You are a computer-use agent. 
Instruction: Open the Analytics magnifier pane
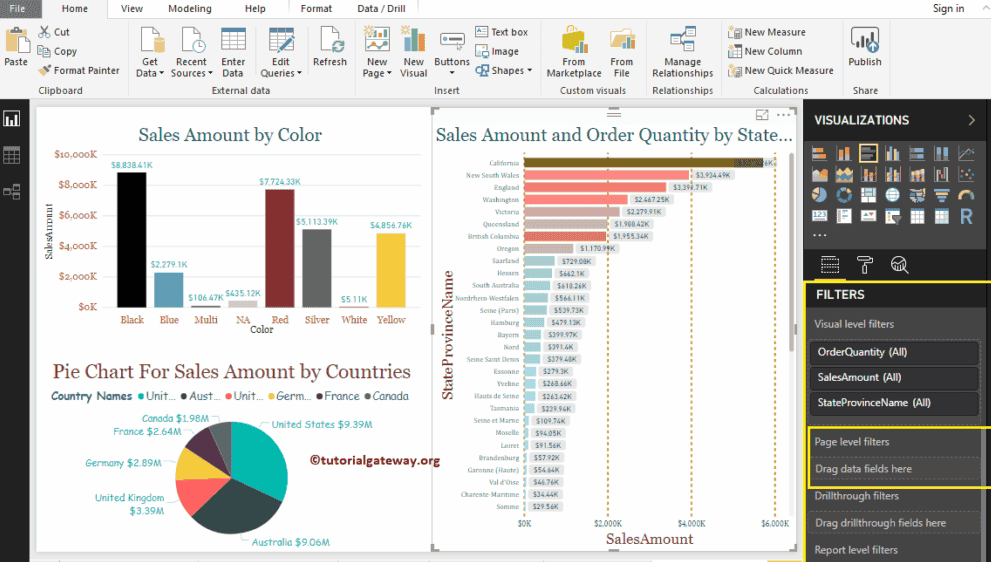(x=899, y=264)
